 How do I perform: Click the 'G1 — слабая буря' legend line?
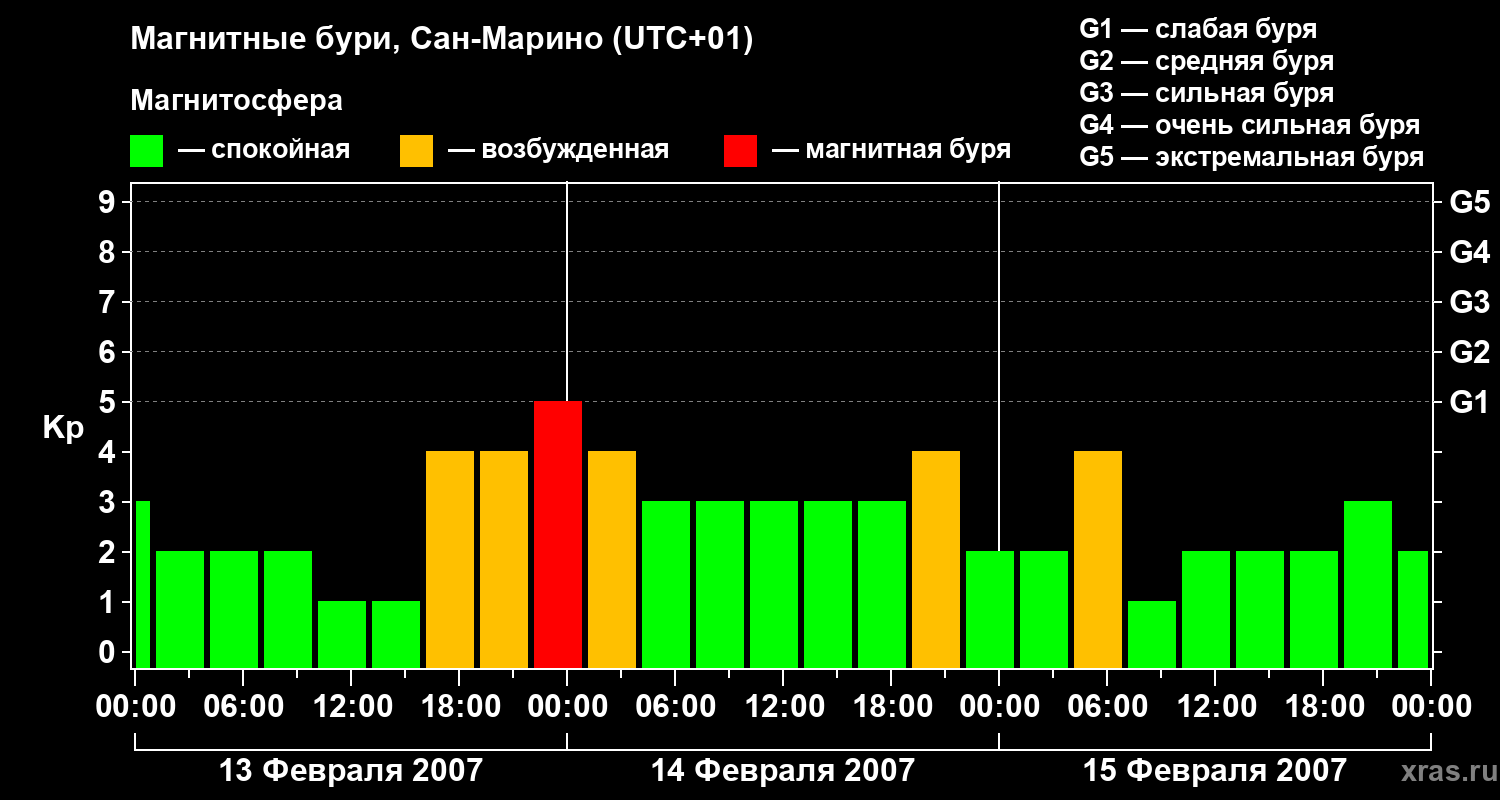(1198, 29)
